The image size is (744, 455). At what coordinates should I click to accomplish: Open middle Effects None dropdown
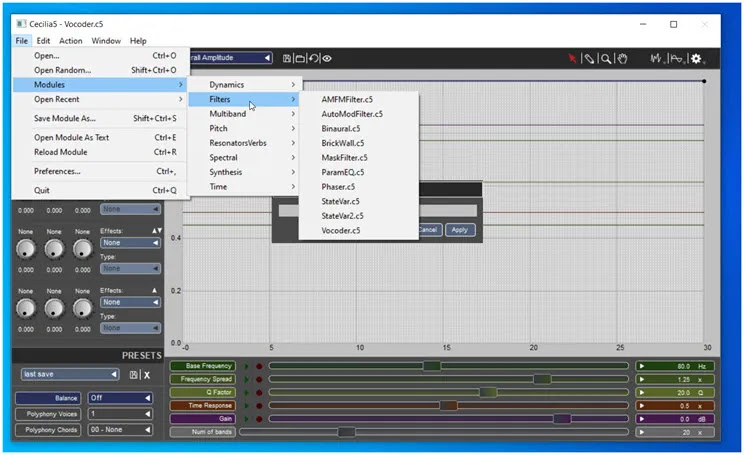coord(130,243)
